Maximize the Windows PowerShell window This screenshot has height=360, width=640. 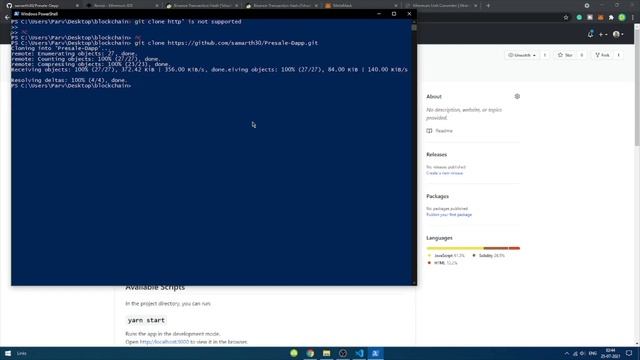pos(394,13)
